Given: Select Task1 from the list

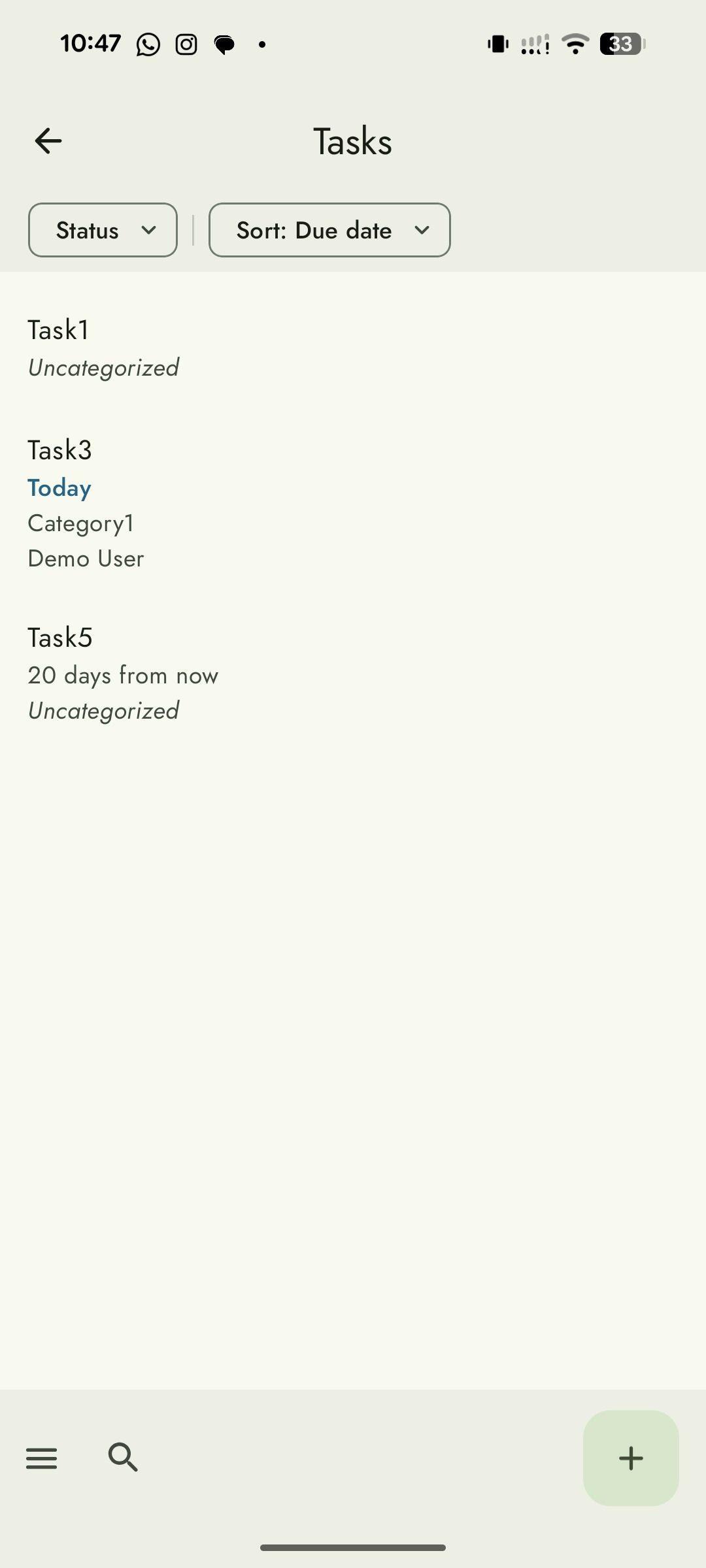Looking at the screenshot, I should [59, 330].
